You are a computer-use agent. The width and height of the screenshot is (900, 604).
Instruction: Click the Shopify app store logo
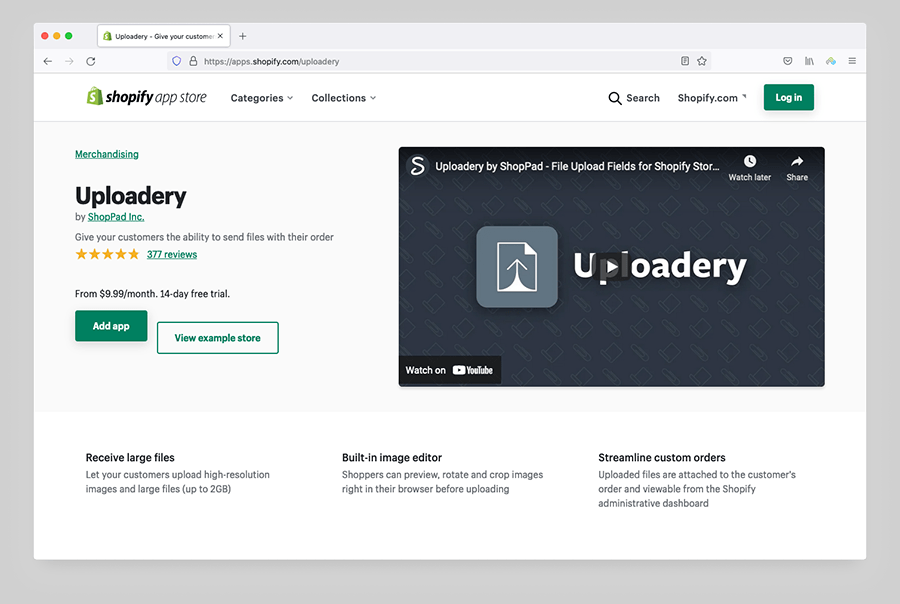[146, 96]
